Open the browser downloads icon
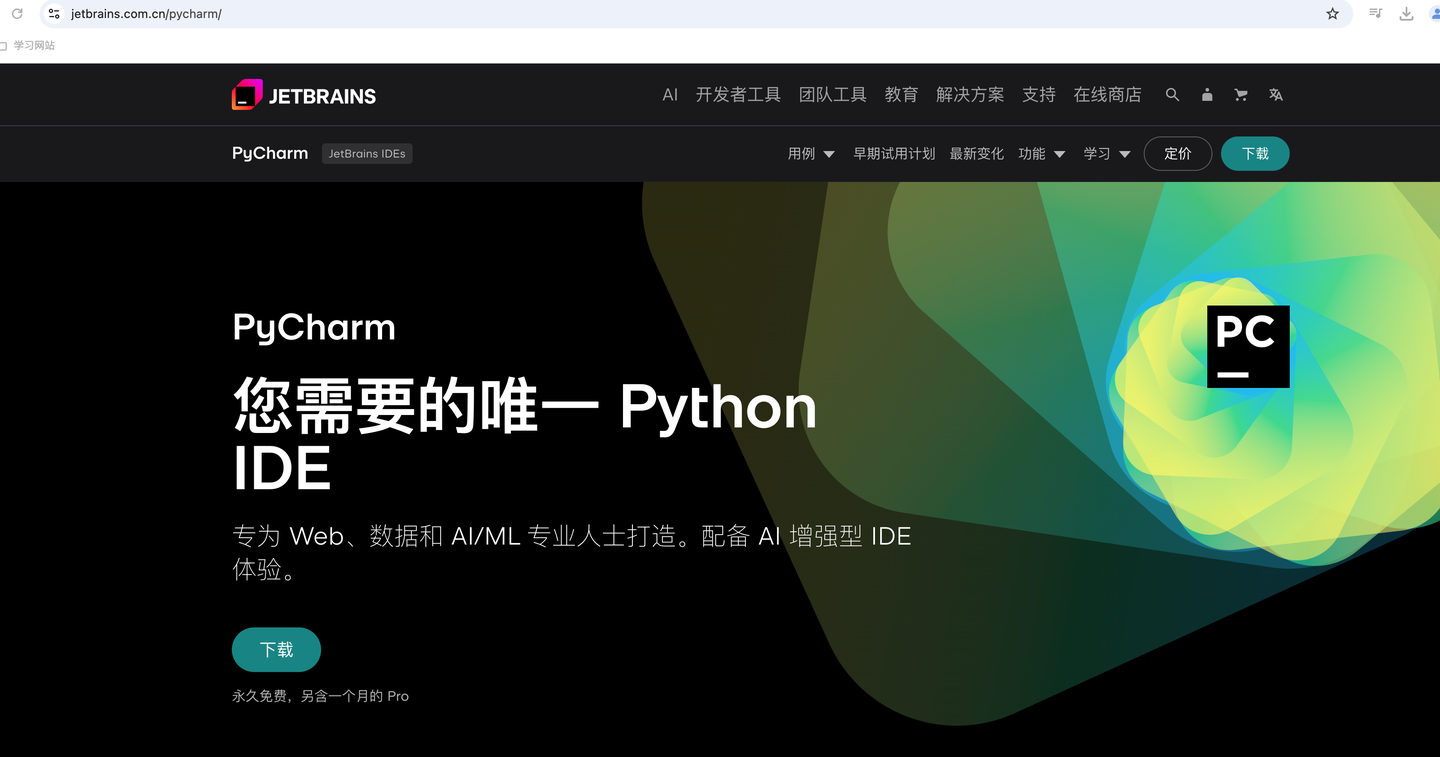This screenshot has height=757, width=1440. tap(1406, 14)
